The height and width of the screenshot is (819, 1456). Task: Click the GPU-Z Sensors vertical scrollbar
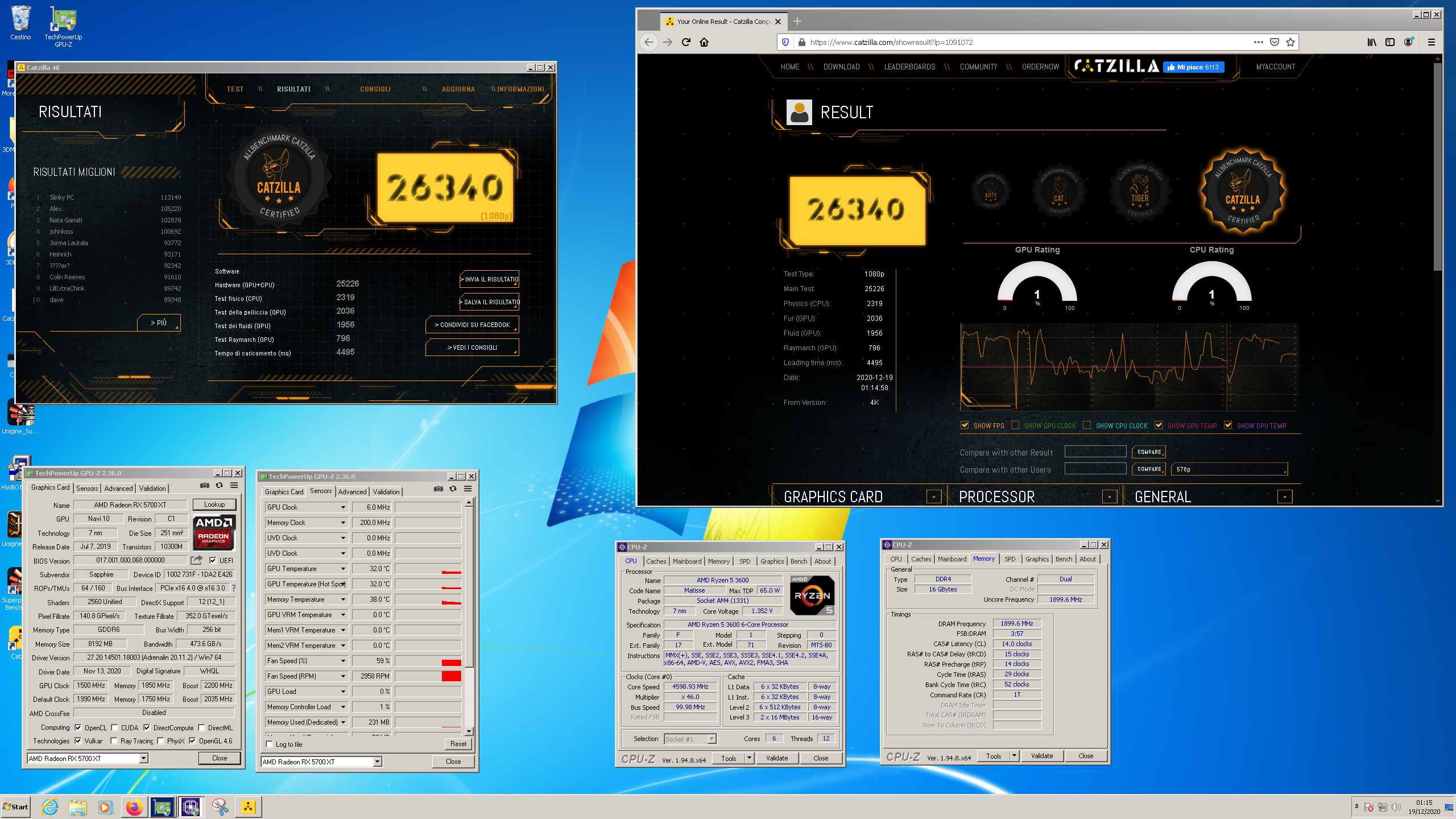tap(469, 616)
